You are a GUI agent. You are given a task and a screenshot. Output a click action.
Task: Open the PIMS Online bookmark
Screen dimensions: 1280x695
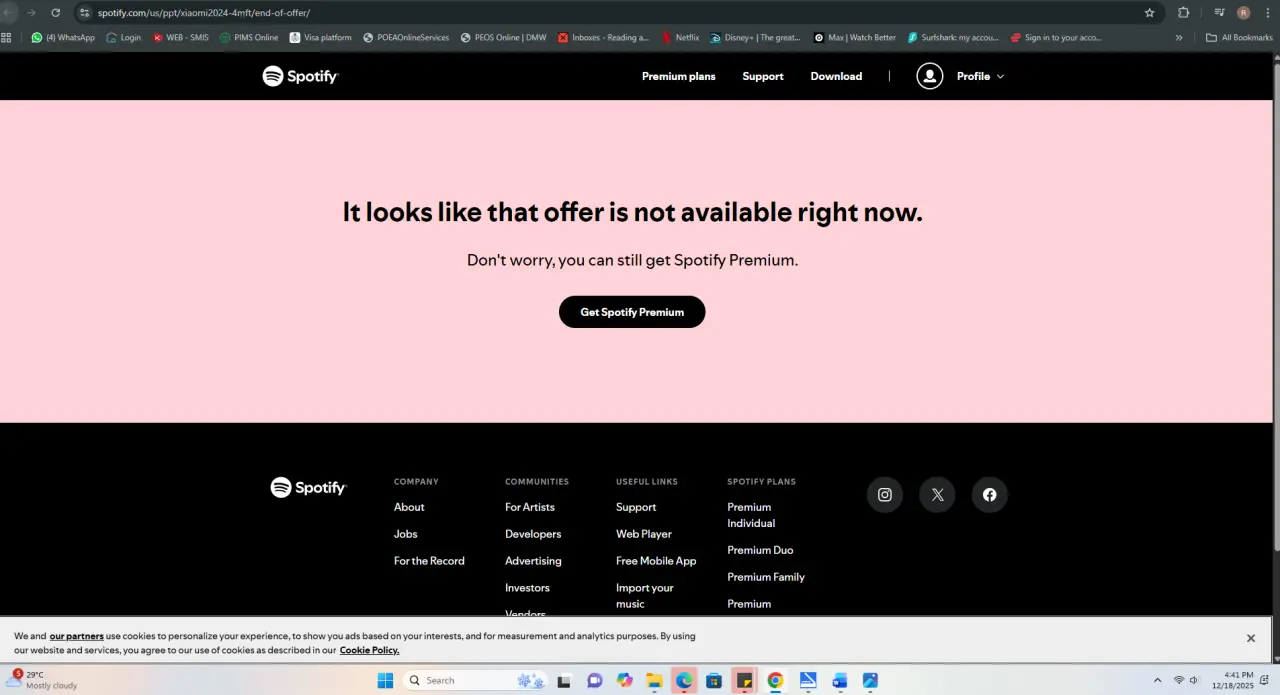pos(249,37)
